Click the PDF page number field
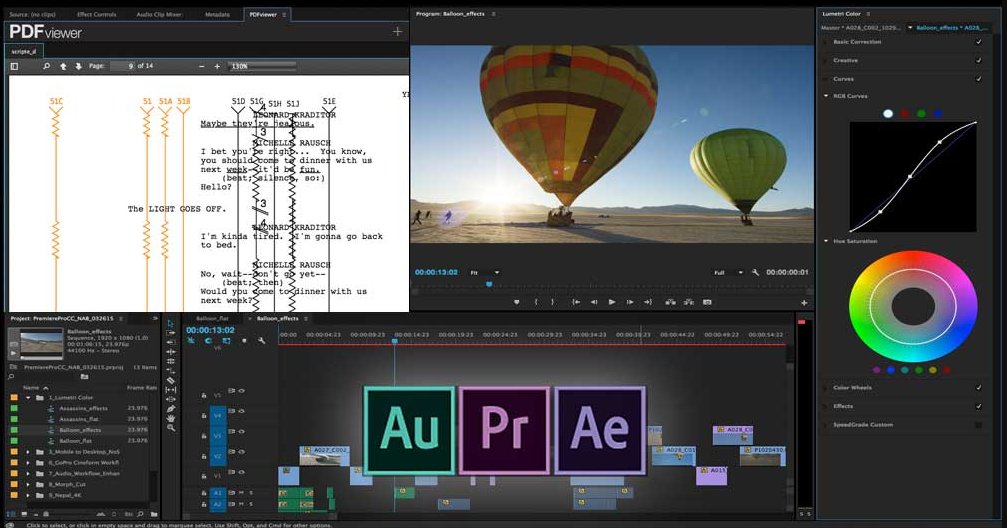 click(x=123, y=66)
